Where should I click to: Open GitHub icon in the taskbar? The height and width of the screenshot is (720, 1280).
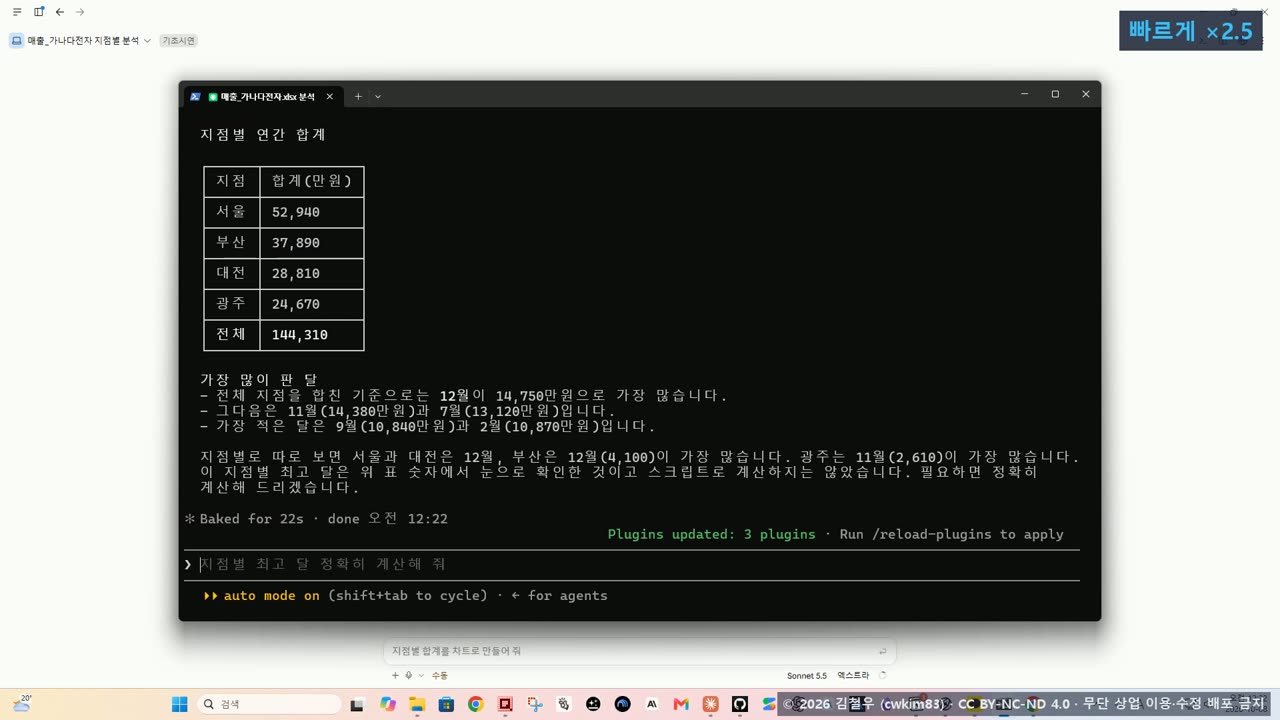tap(740, 704)
